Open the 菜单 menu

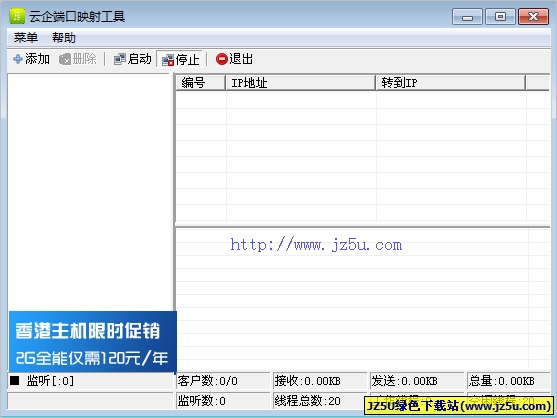pos(26,38)
